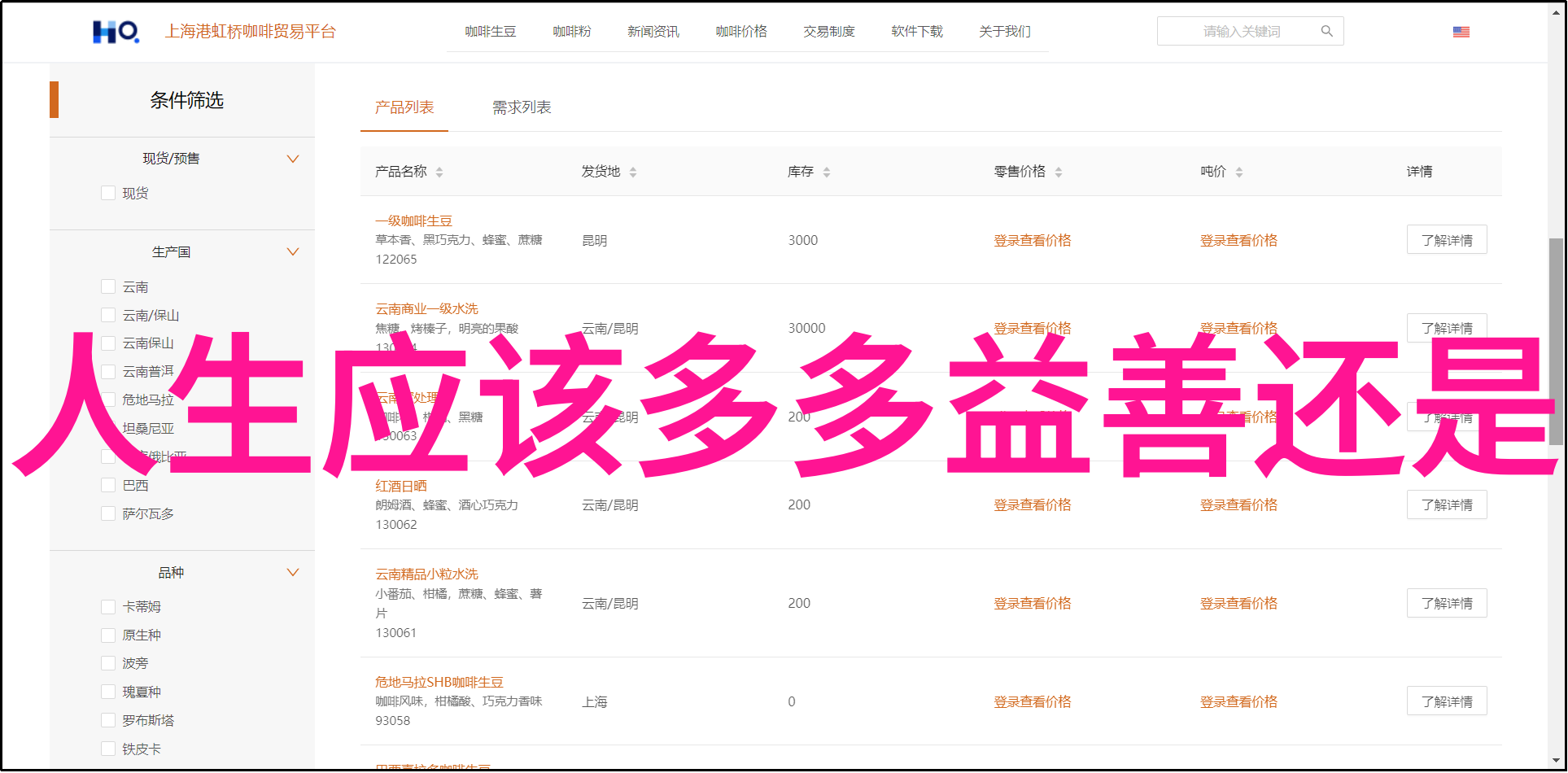Click the 上海港虹桥咖啡贸易平台 site title
1568x773 pixels.
251,31
